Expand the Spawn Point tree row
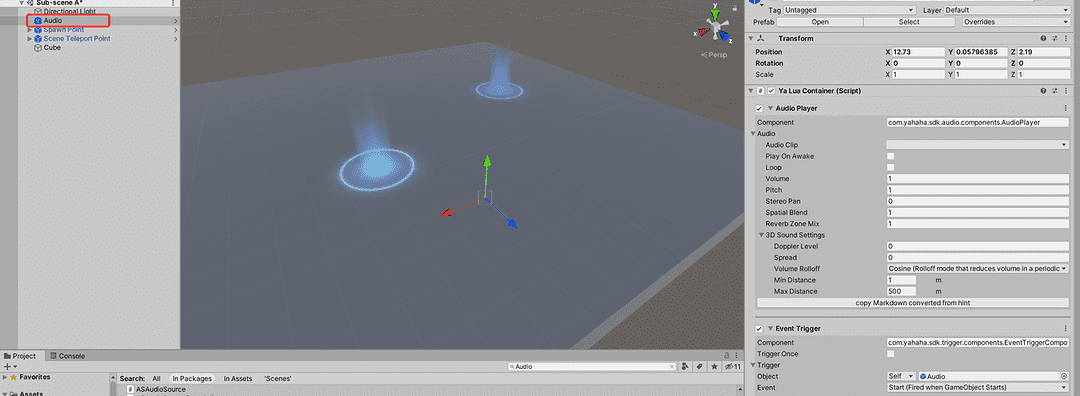Image resolution: width=1080 pixels, height=396 pixels. (30, 30)
